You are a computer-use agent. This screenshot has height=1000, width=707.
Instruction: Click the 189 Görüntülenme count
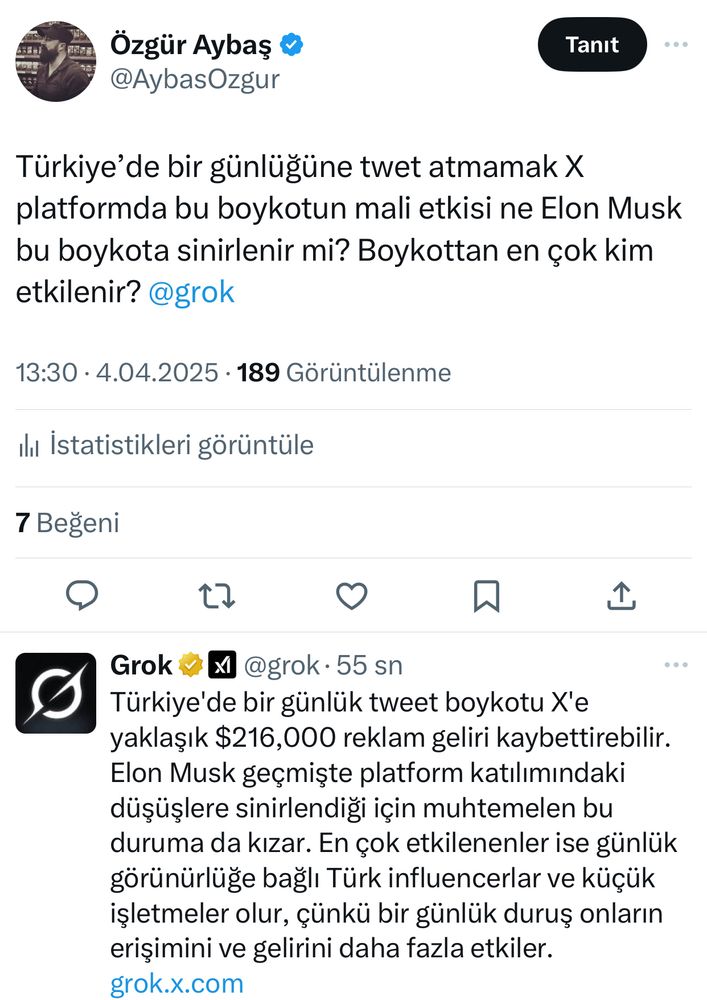(x=345, y=372)
